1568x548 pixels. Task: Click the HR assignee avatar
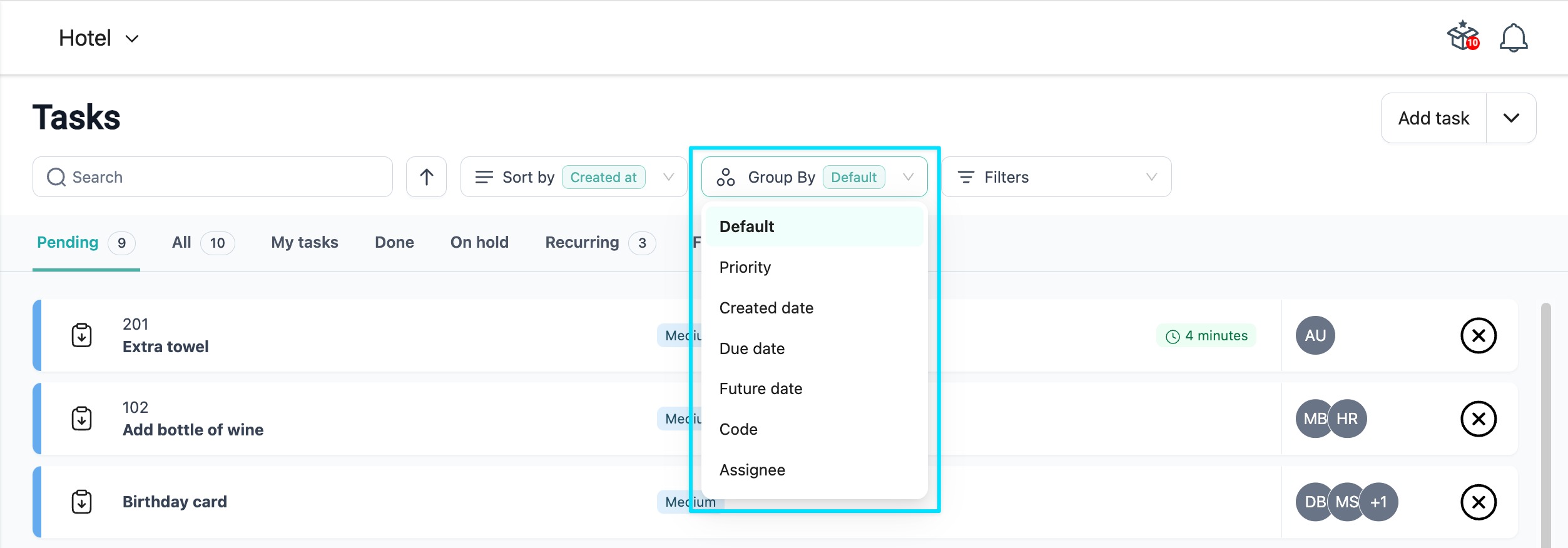[x=1348, y=419]
